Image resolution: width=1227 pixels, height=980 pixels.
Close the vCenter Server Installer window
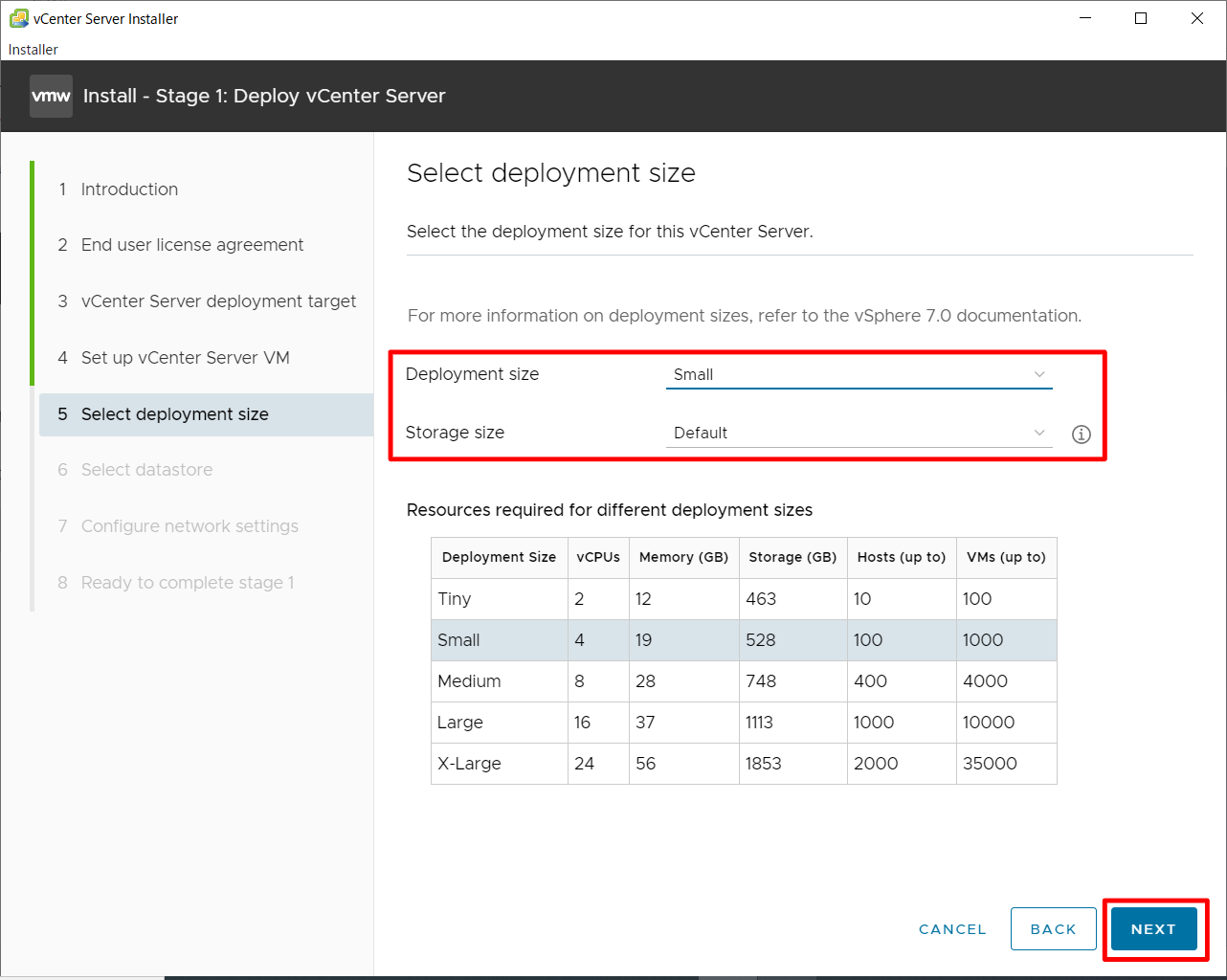click(1197, 18)
